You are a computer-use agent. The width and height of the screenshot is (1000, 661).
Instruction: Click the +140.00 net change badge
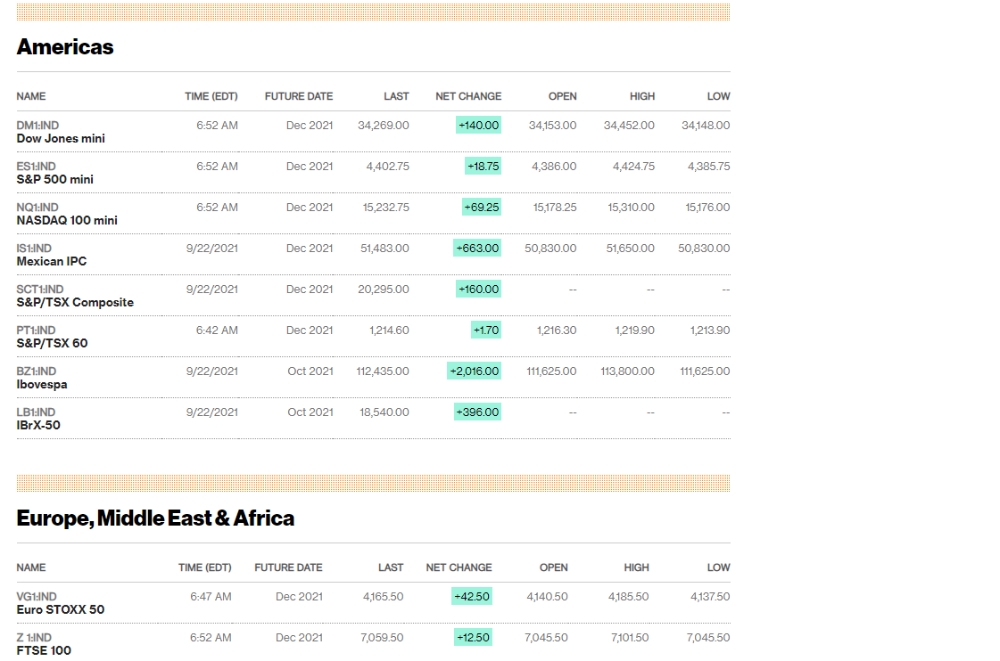click(x=478, y=125)
